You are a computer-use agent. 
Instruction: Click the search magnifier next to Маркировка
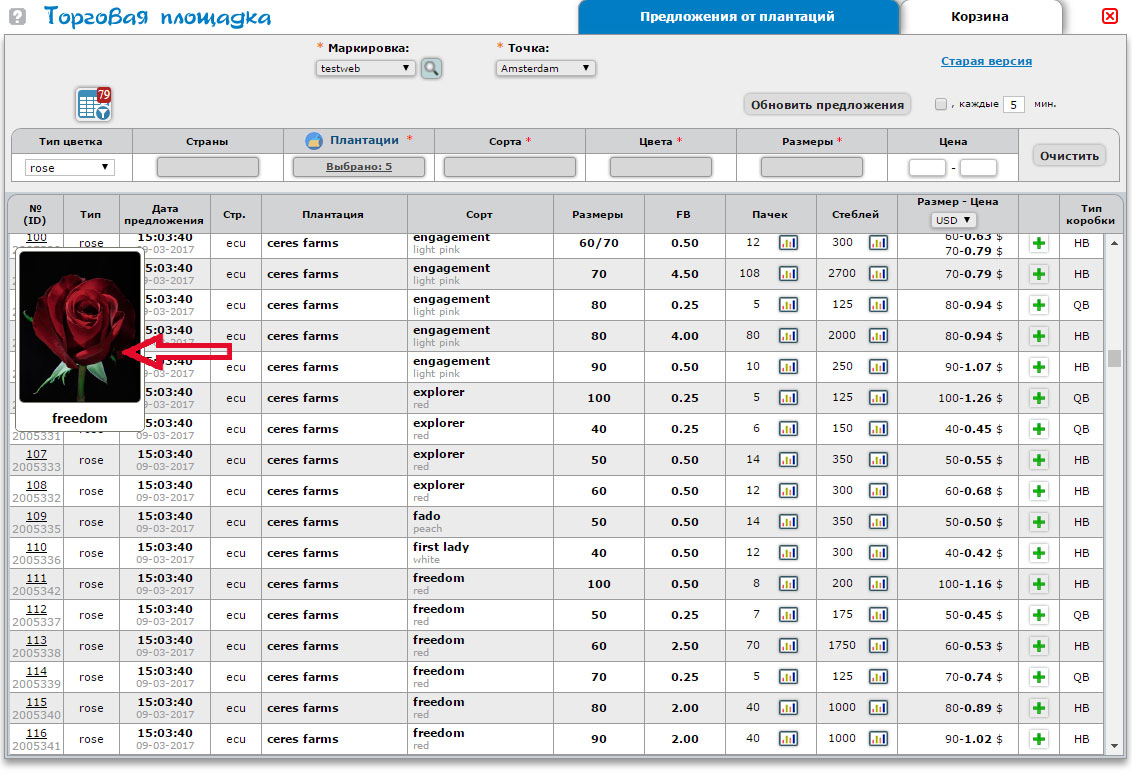(x=431, y=68)
